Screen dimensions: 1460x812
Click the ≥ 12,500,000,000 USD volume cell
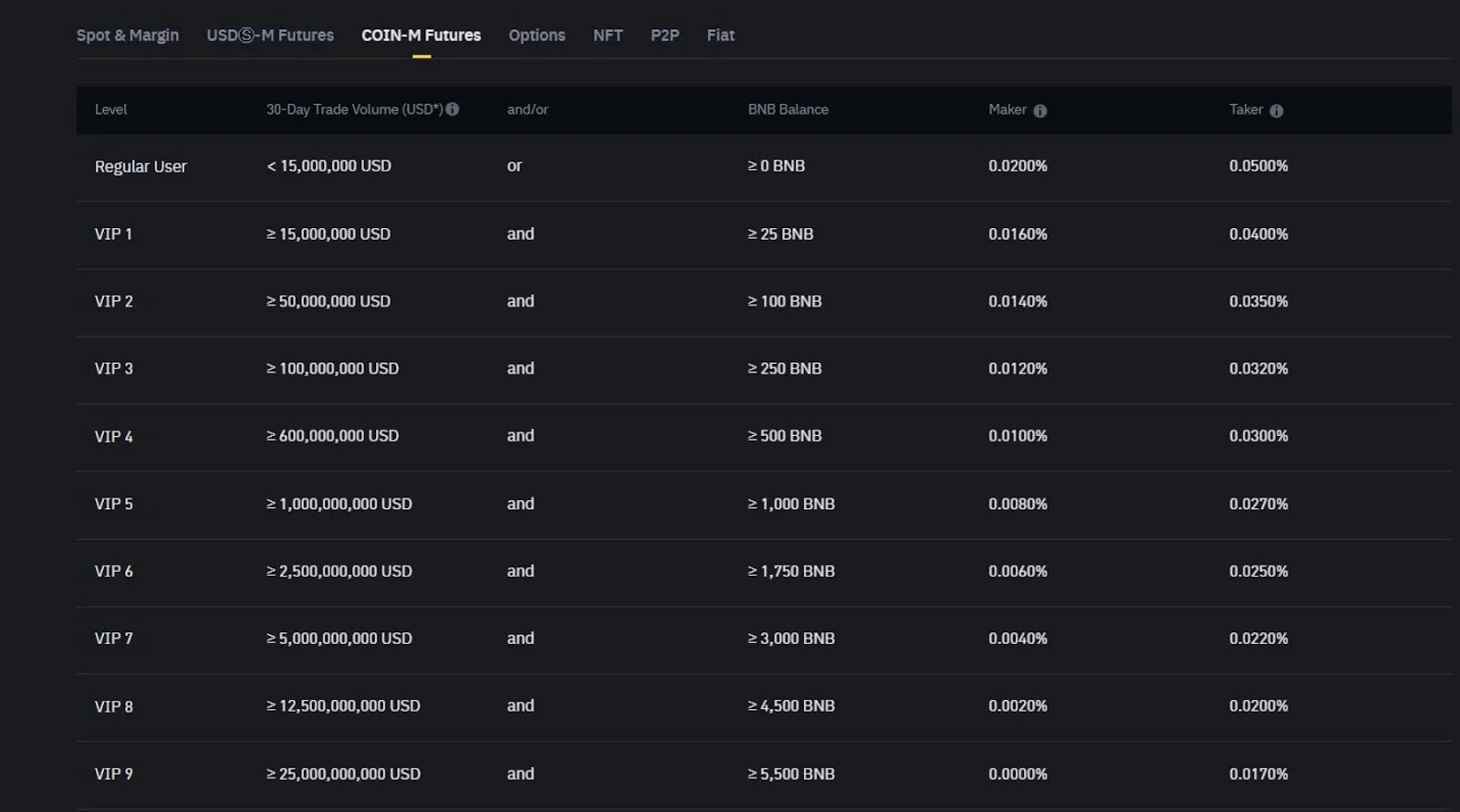point(343,706)
